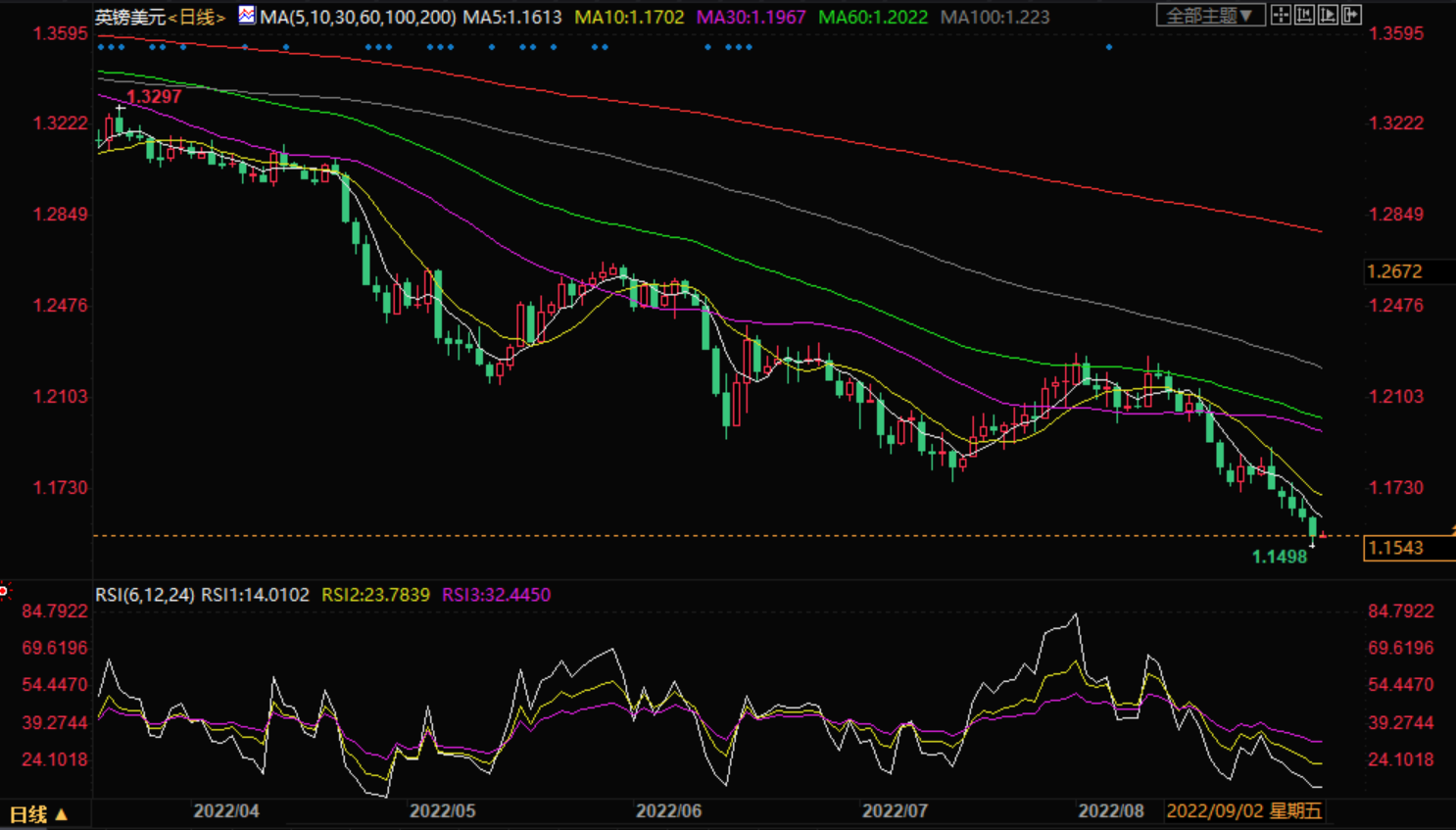Viewport: 1456px width, 830px height.
Task: Click the MA indicator chart icon
Action: (247, 15)
